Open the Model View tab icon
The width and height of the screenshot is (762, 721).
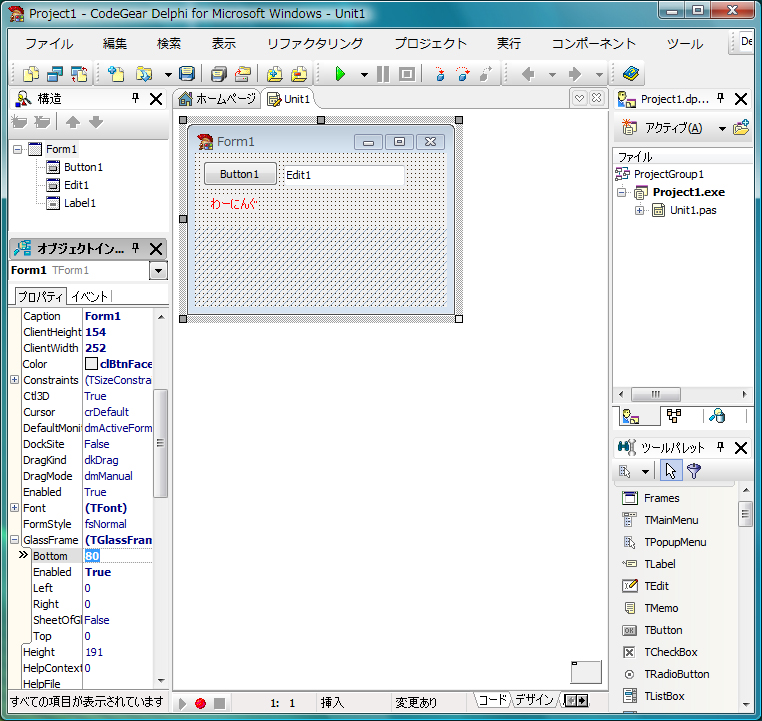pyautogui.click(x=674, y=416)
